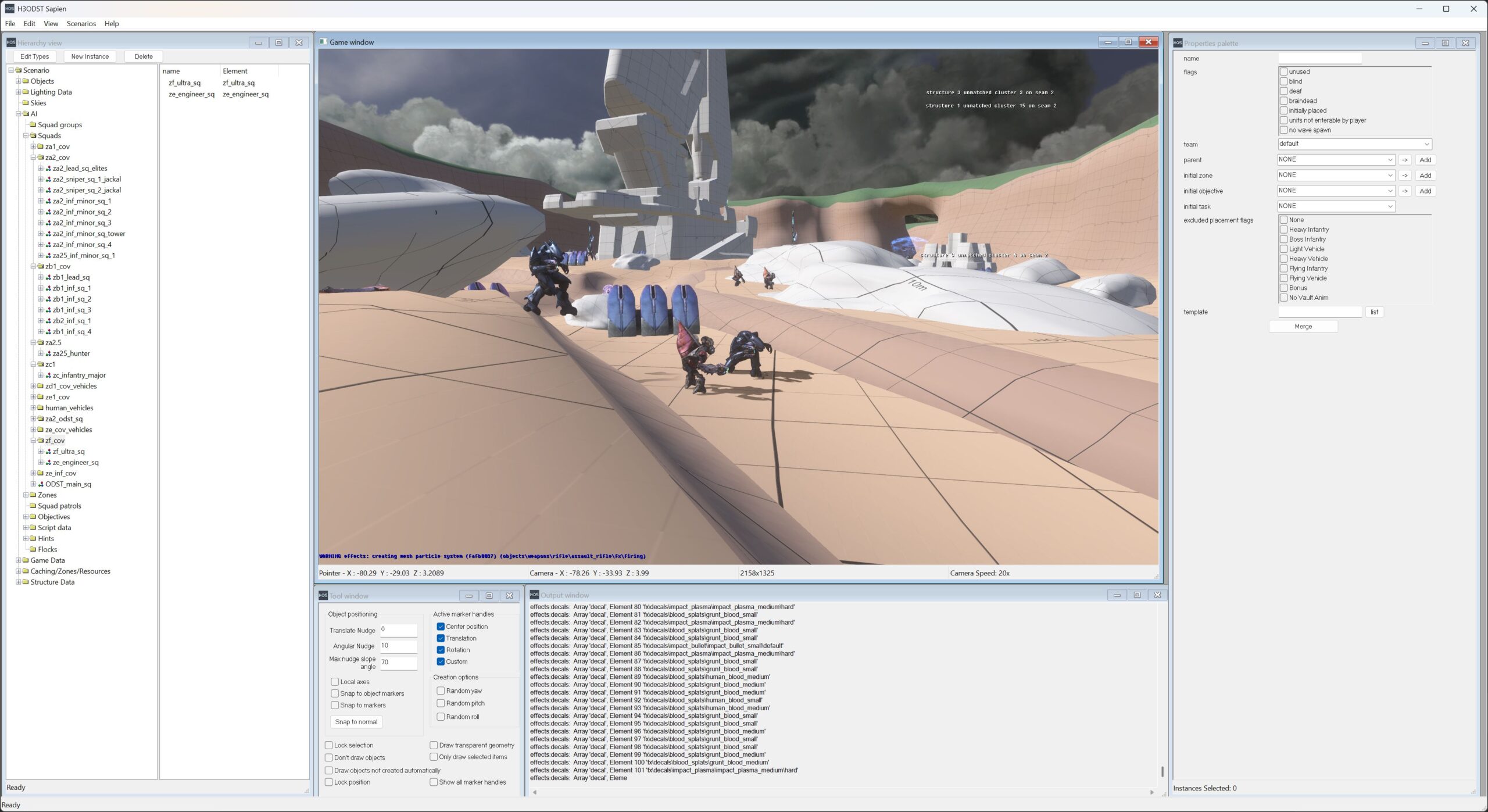The image size is (1488, 812).
Task: Expand the Zones tree node
Action: click(26, 495)
